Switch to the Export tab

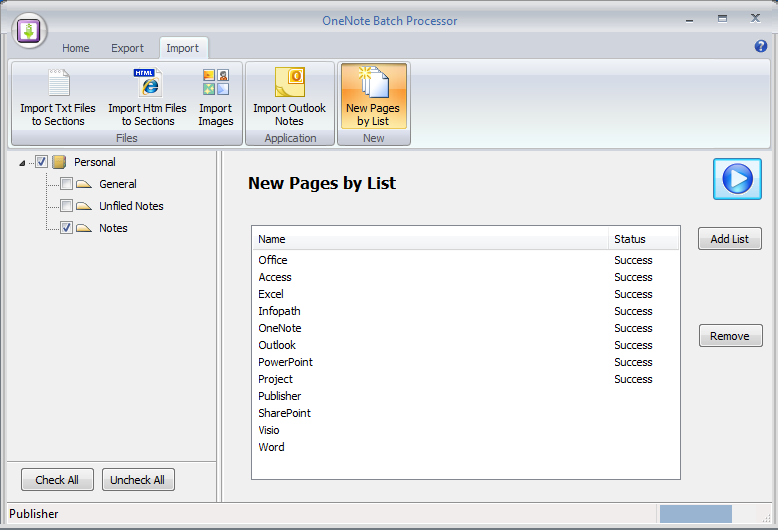128,48
